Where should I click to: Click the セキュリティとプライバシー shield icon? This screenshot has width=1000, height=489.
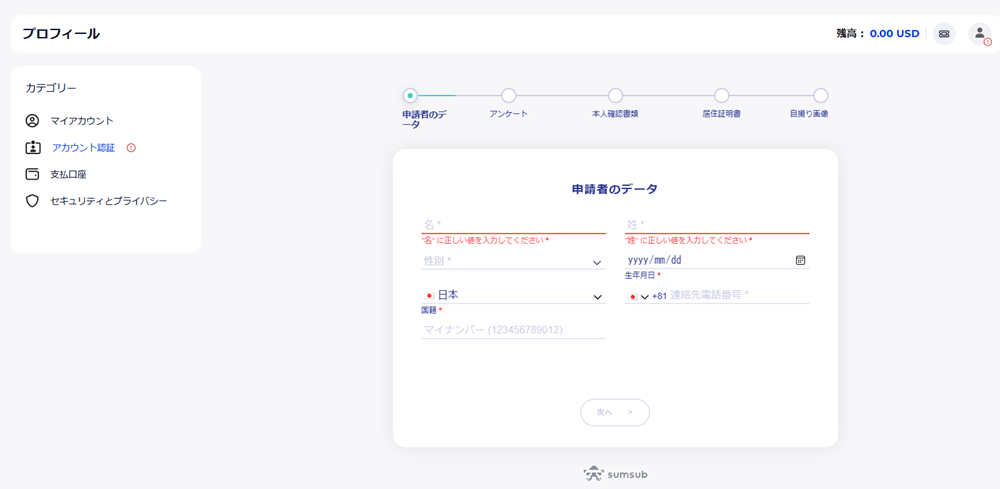32,201
